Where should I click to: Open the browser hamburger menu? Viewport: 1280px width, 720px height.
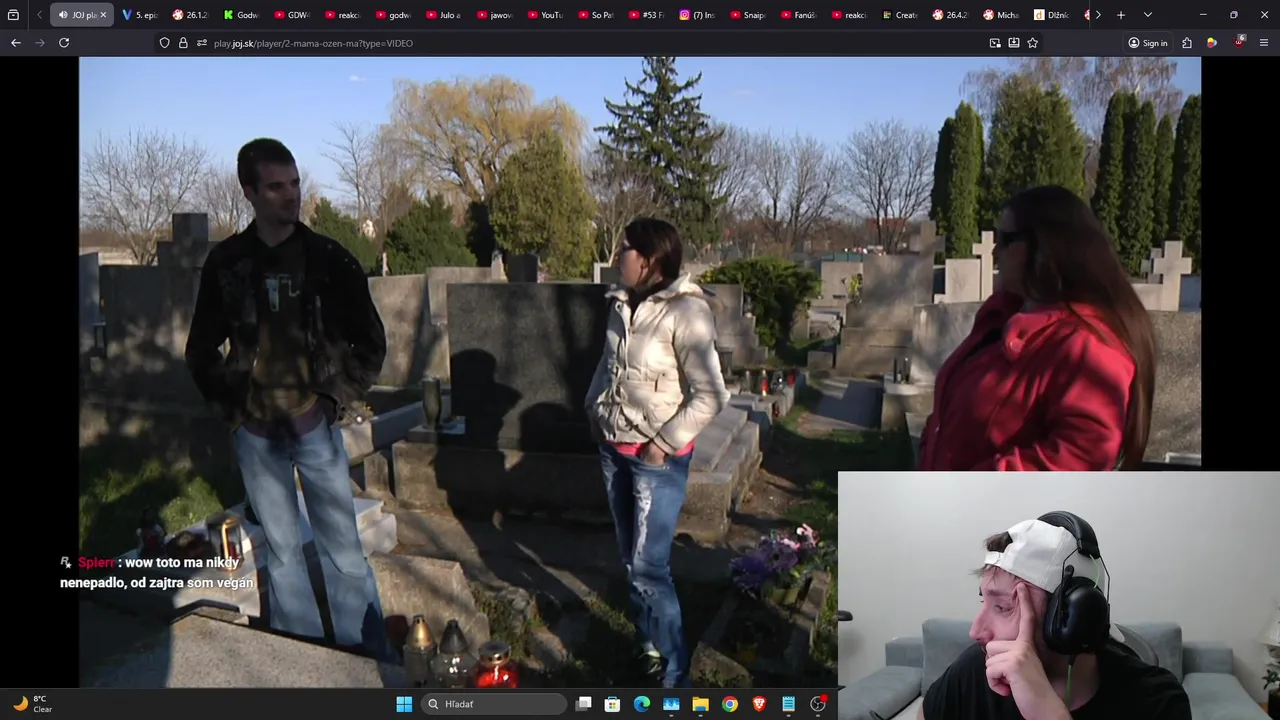tap(1264, 43)
